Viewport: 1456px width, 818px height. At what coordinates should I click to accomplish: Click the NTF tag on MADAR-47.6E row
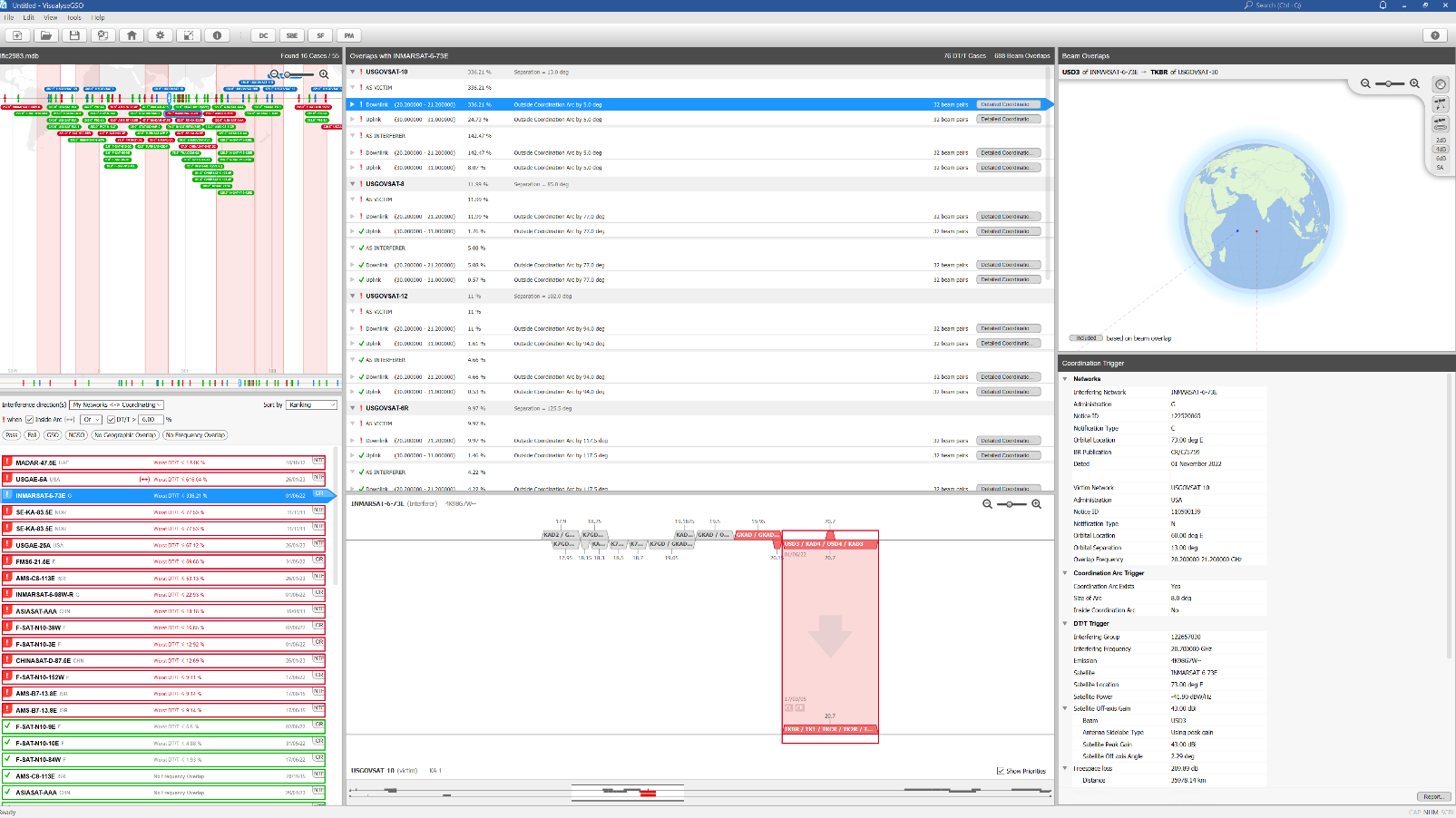pyautogui.click(x=318, y=461)
